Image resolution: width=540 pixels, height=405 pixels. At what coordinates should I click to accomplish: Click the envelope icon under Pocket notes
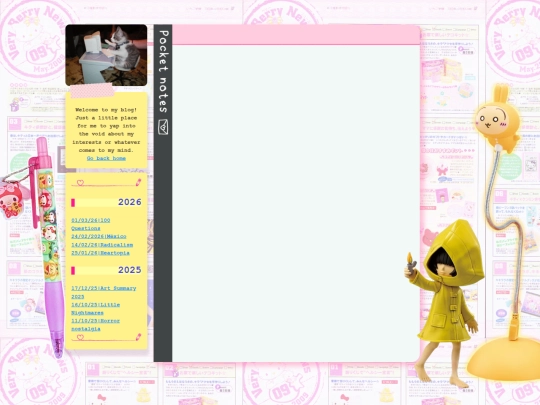click(x=163, y=127)
